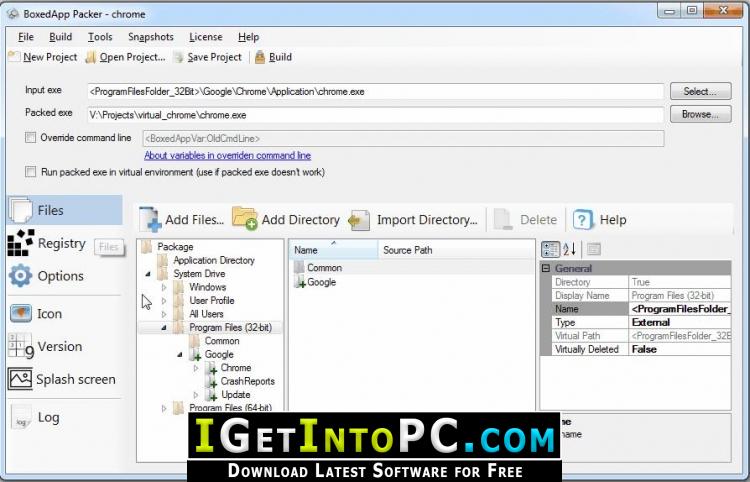The width and height of the screenshot is (750, 482).
Task: Collapse Program Files (32-bit) node
Action: [x=164, y=328]
